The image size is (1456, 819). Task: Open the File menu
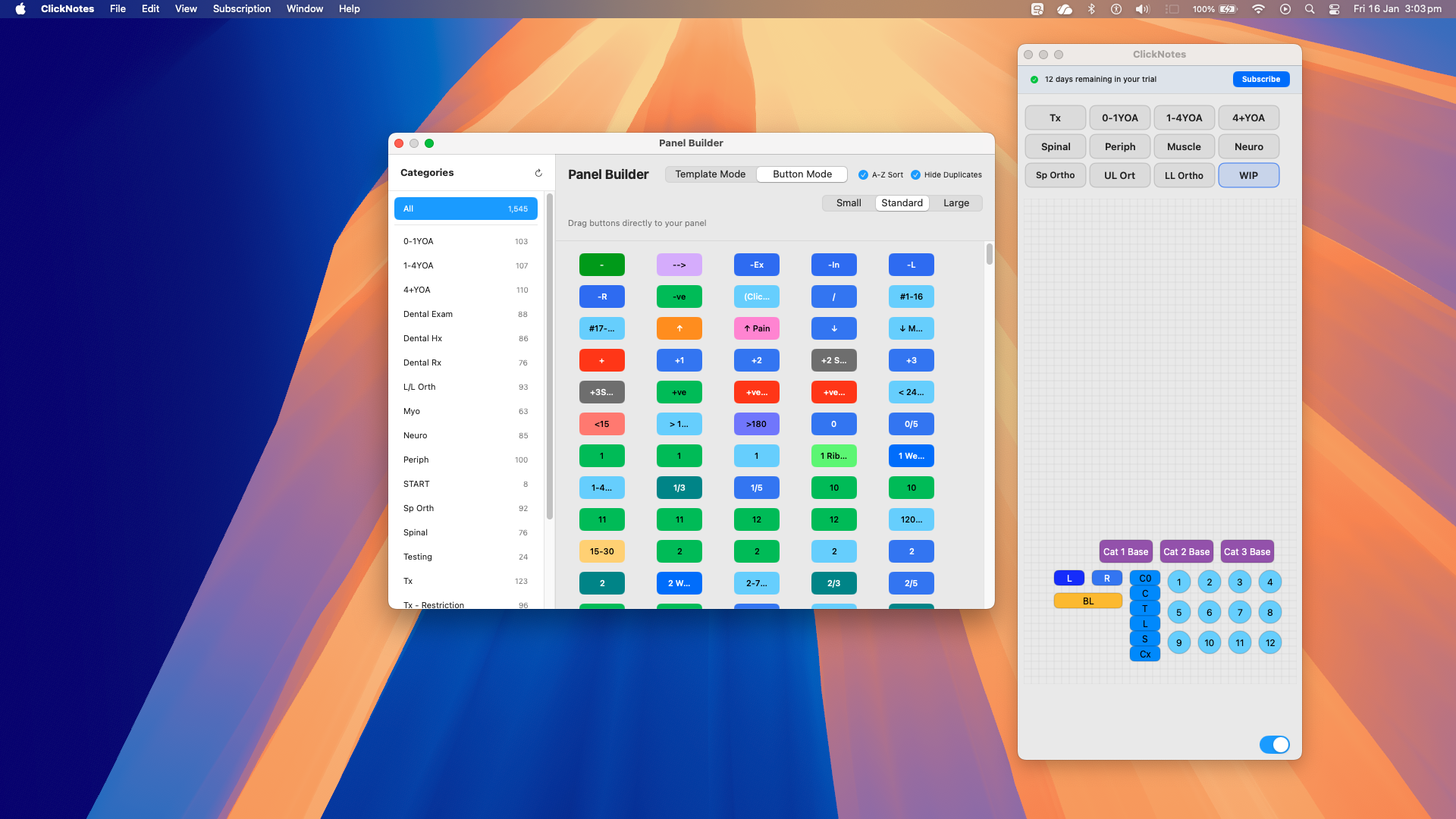pos(118,9)
